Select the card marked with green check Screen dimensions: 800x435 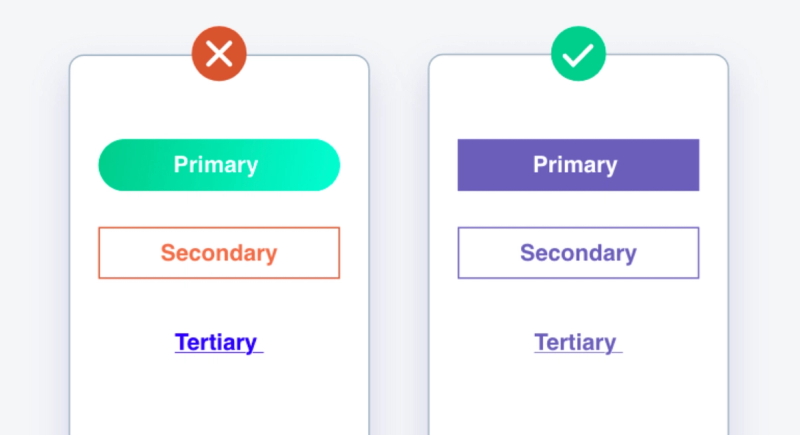coord(578,245)
